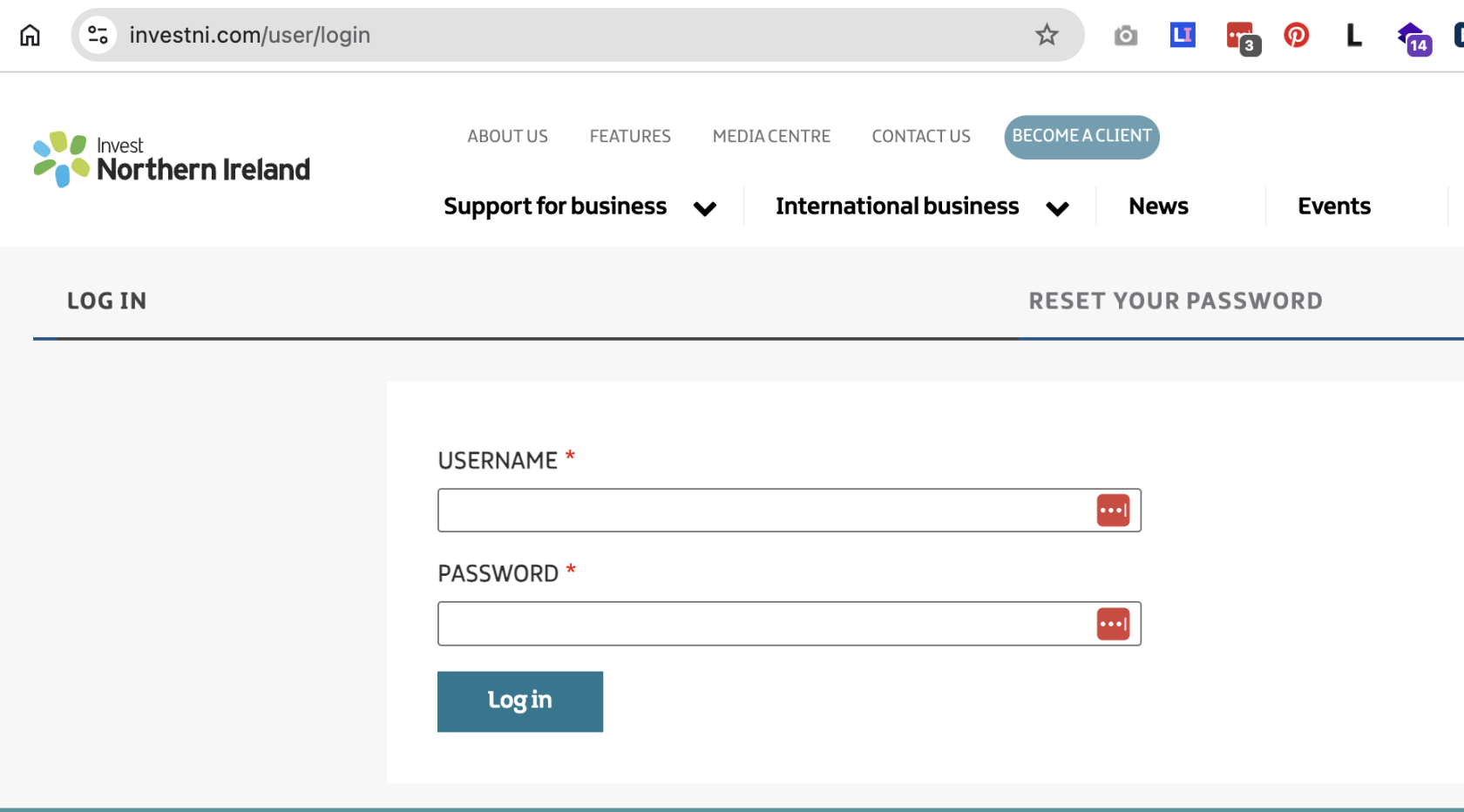
Task: Click the camera screenshot extension icon
Action: click(x=1125, y=36)
